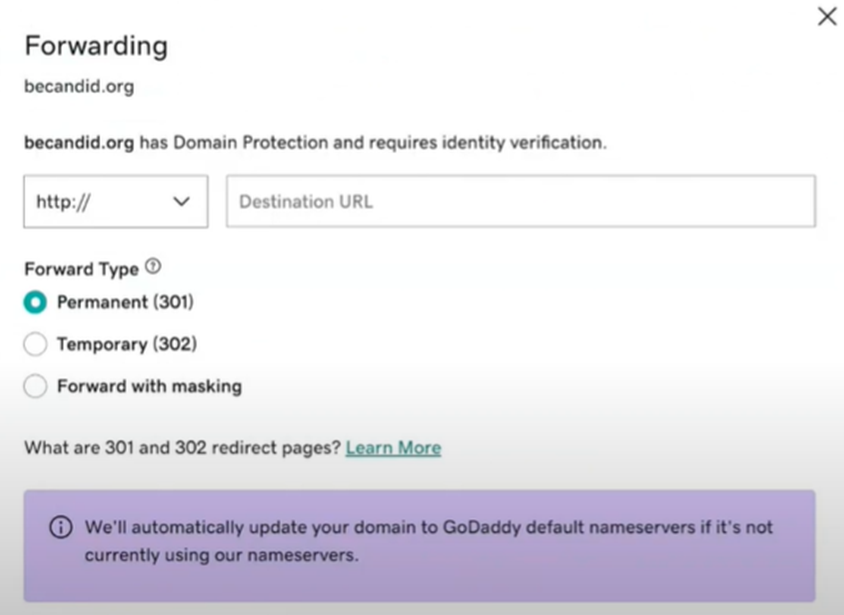Click the info icon in nameserver notice
Viewport: 844px width, 615px height.
pyautogui.click(x=61, y=527)
